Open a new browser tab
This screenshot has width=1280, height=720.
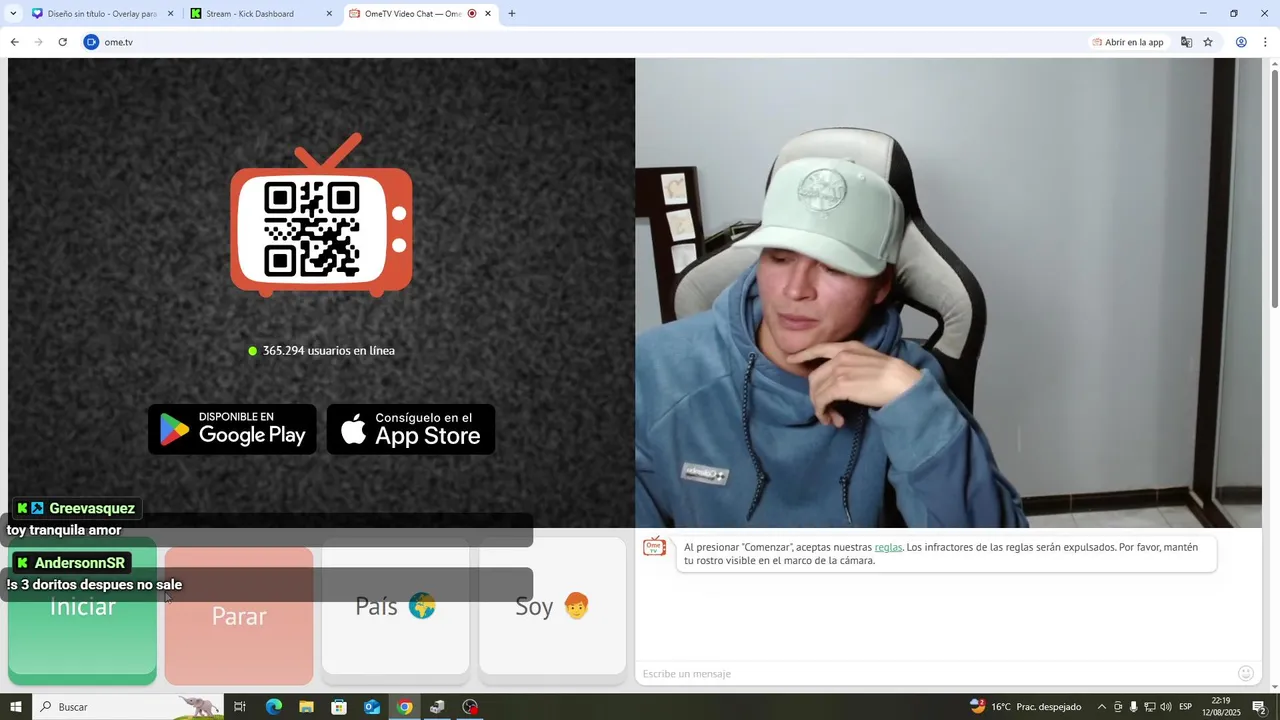point(512,14)
